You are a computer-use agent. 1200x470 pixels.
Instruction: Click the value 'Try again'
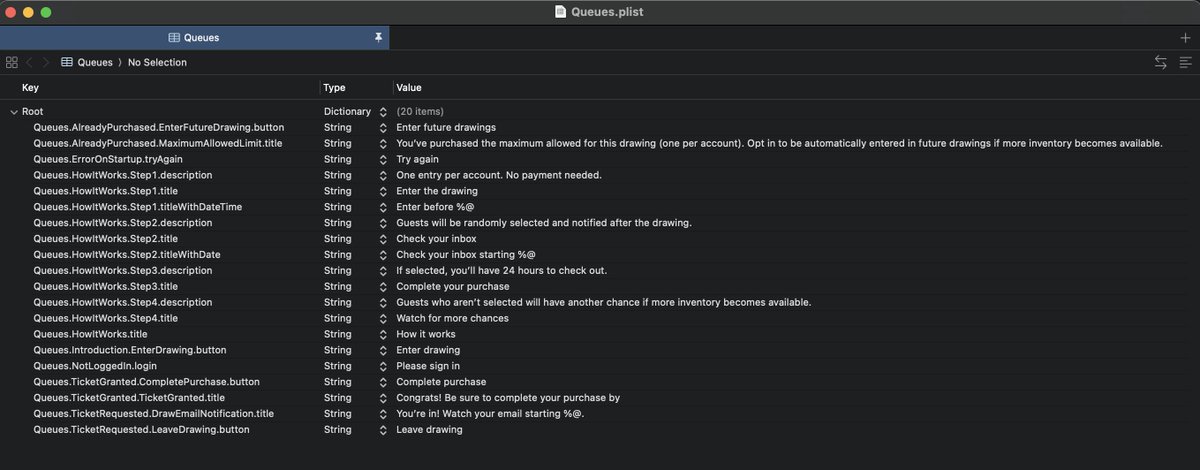coord(418,159)
